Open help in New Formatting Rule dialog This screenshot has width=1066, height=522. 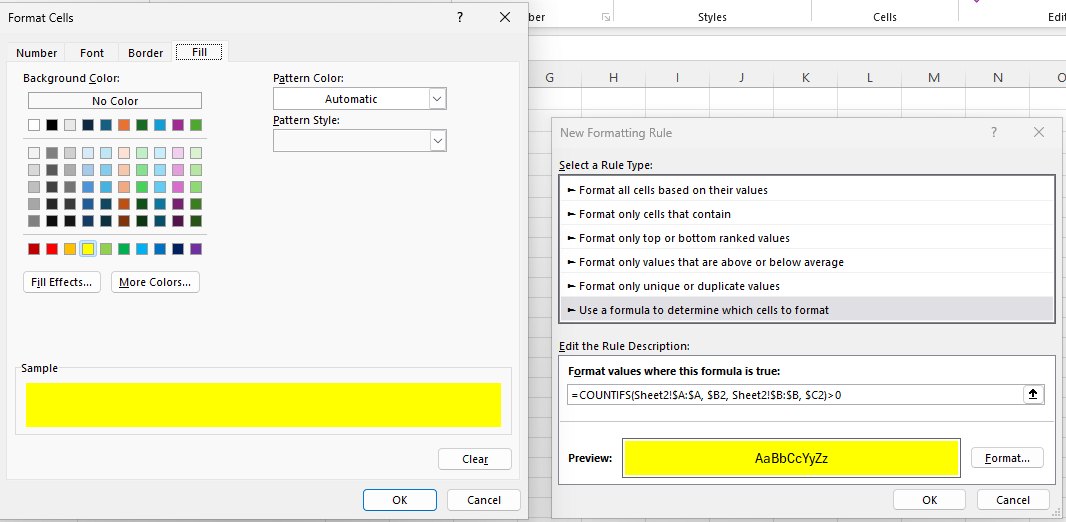tap(994, 133)
